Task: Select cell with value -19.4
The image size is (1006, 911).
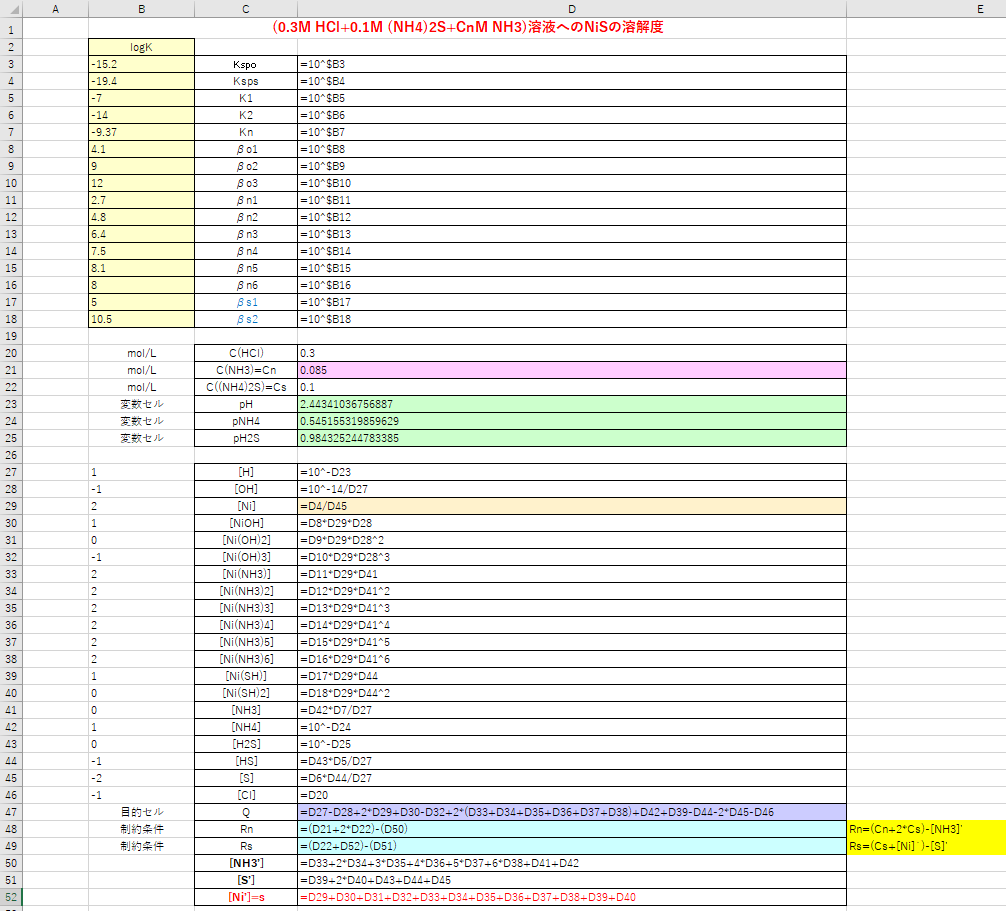Action: tap(142, 81)
